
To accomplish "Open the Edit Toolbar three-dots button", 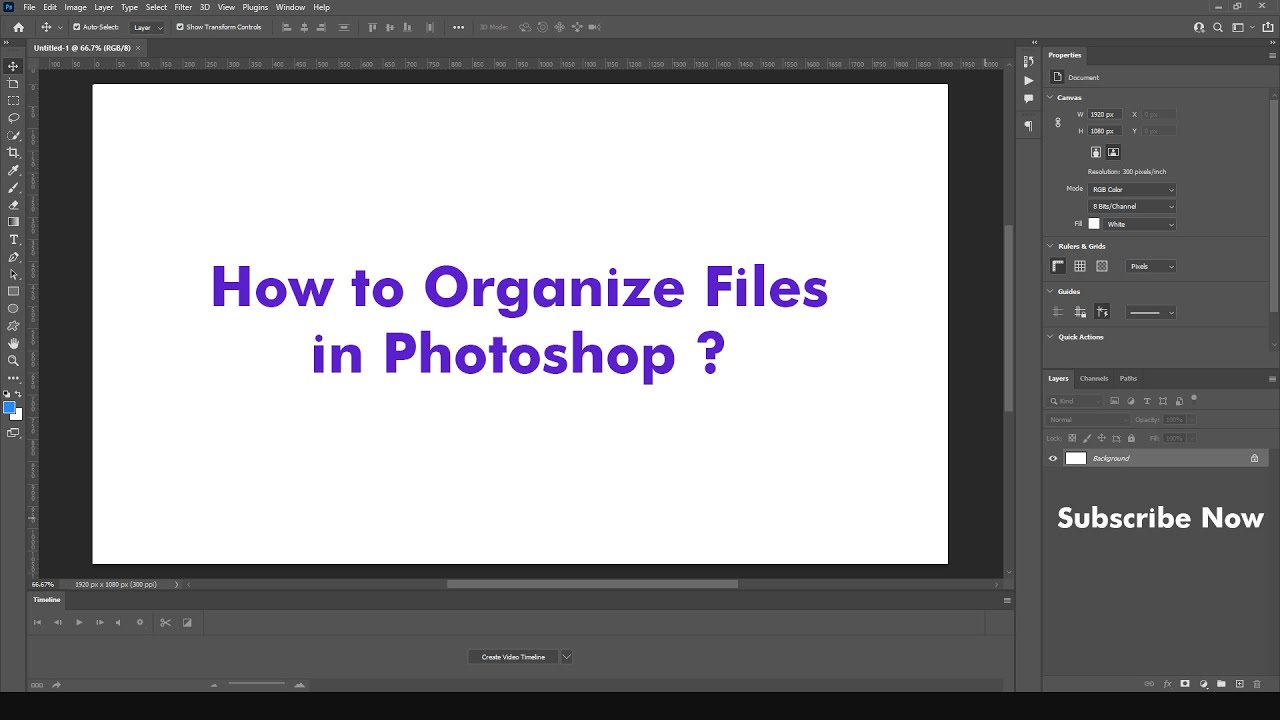I will click(13, 378).
